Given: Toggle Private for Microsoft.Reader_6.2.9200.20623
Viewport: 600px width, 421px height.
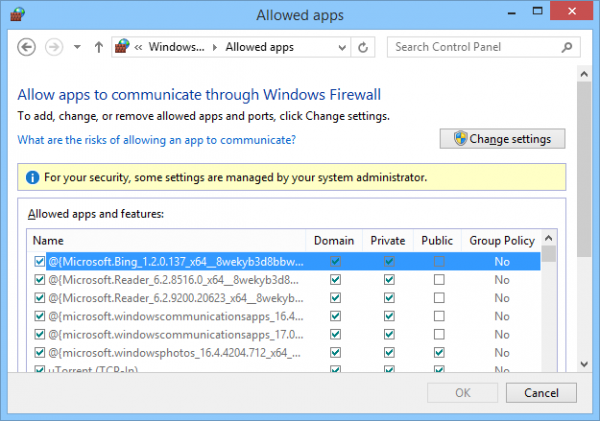Looking at the screenshot, I should [x=389, y=298].
